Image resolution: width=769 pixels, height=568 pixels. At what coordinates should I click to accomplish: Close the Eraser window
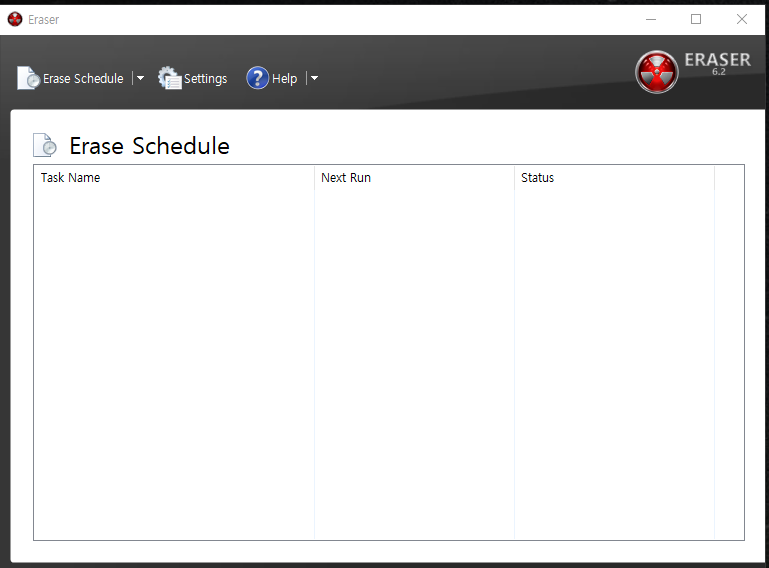(x=742, y=19)
